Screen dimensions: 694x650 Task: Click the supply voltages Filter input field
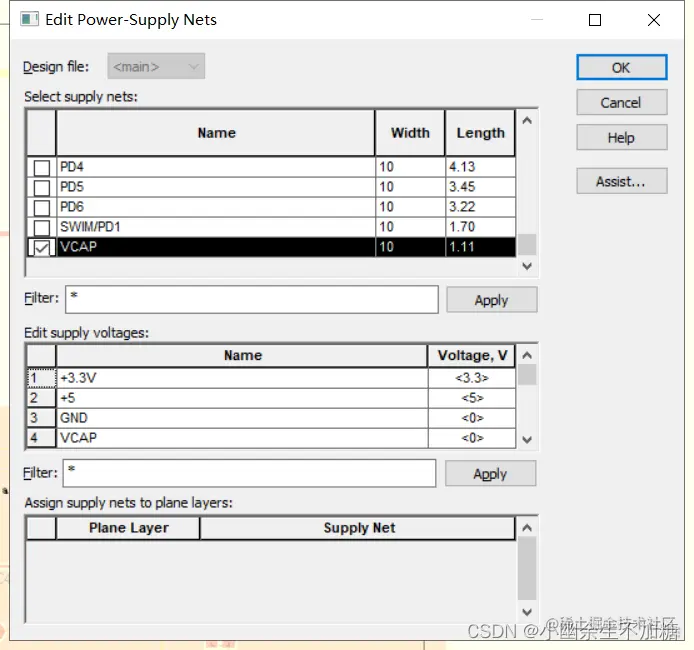249,473
